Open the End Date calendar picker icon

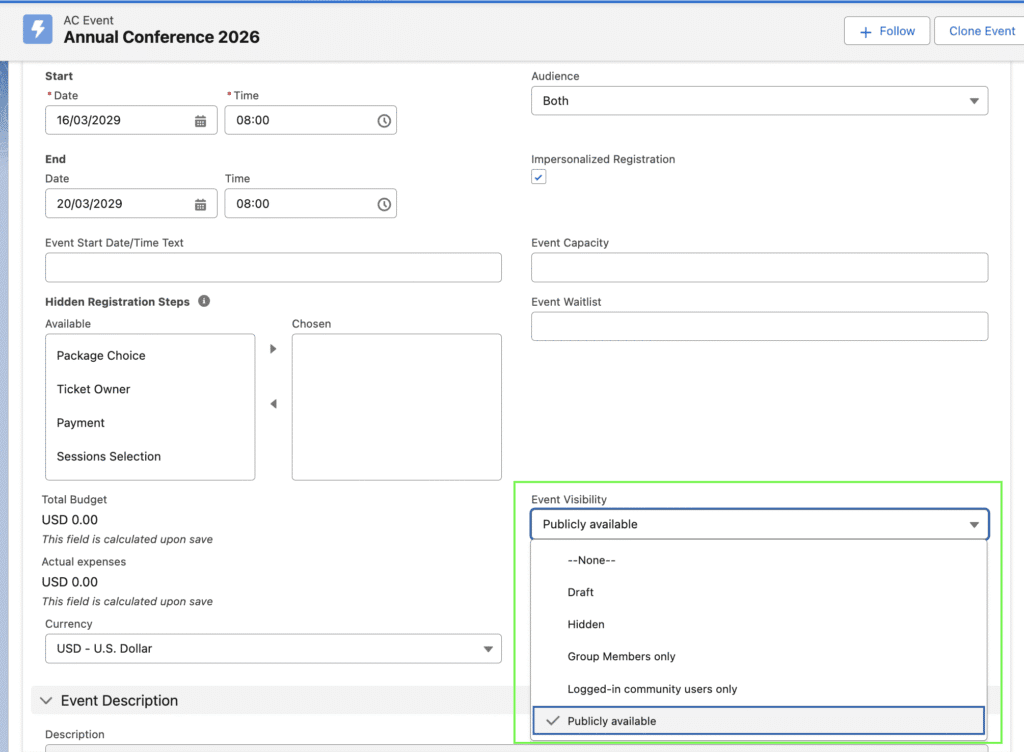[200, 204]
